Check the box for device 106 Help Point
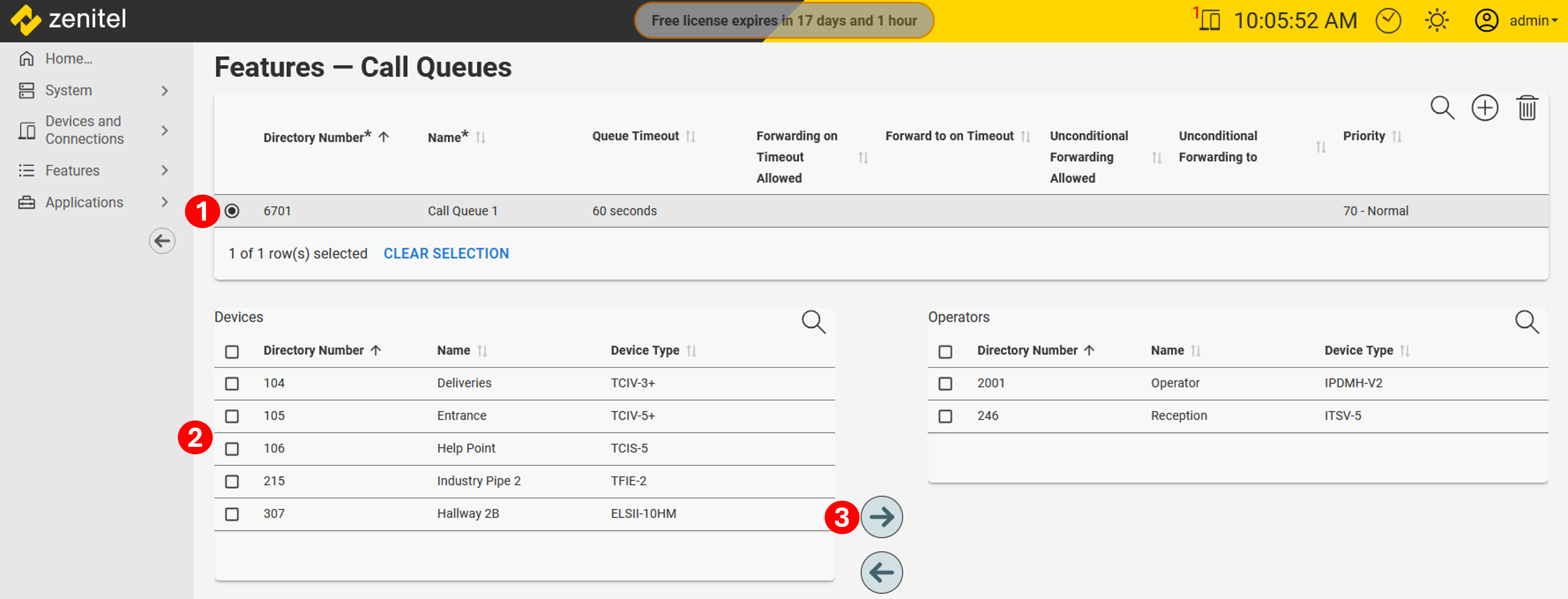The height and width of the screenshot is (599, 1568). click(x=232, y=449)
